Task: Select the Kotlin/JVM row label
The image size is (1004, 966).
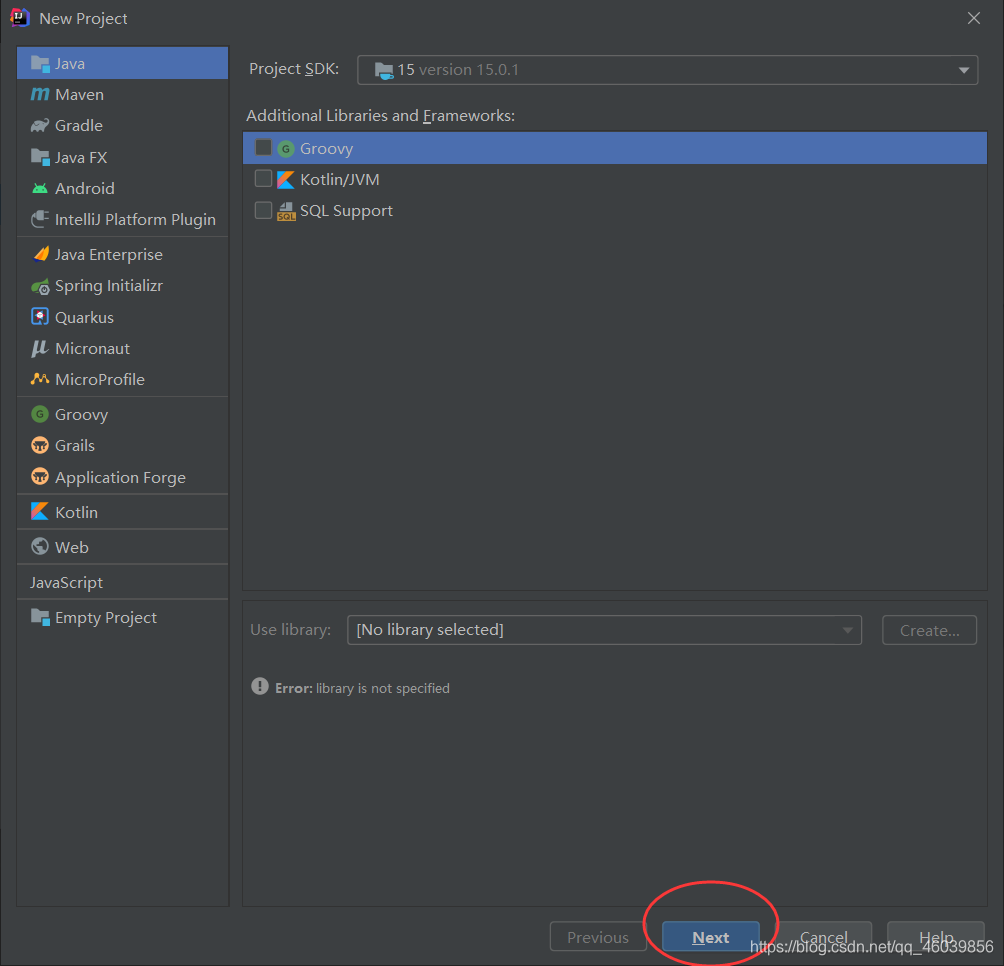Action: coord(339,180)
